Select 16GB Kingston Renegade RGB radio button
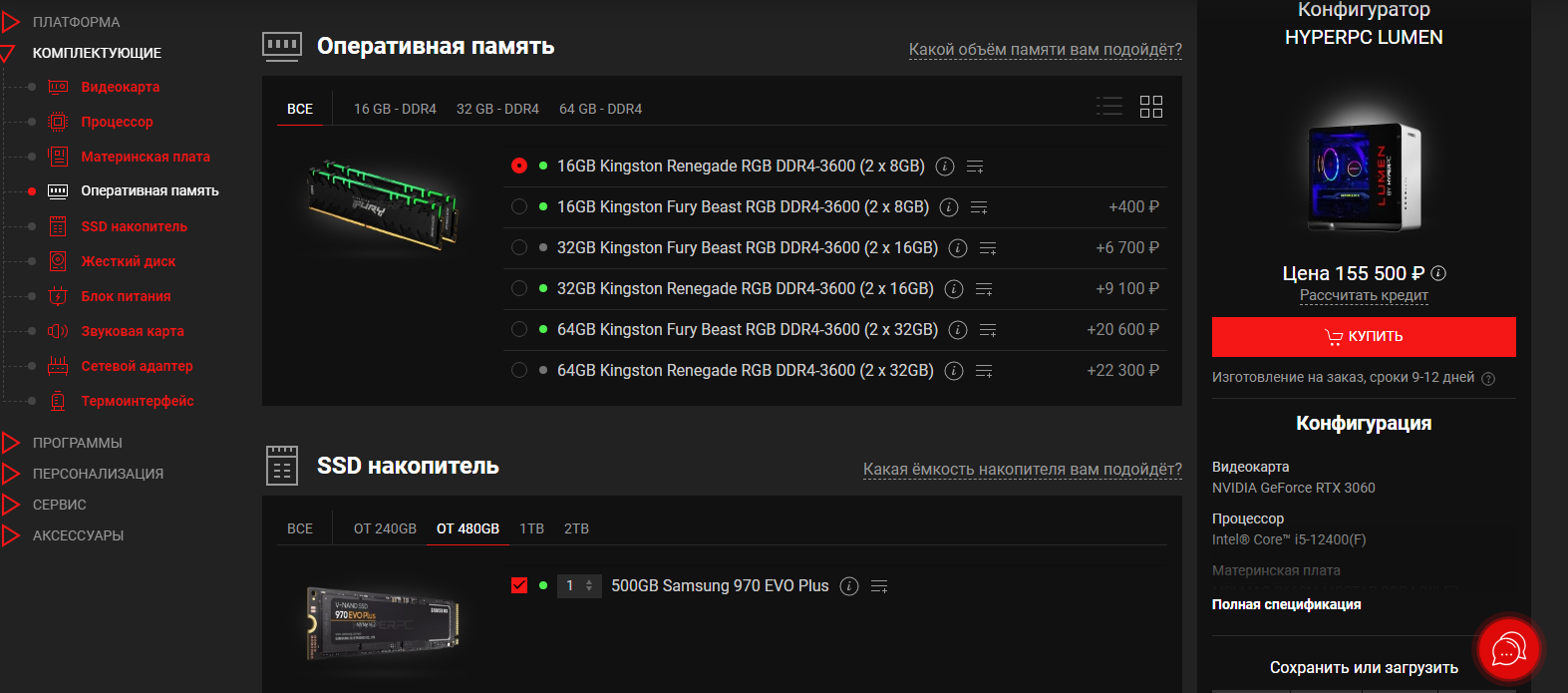Screen dimensions: 1568x693 click(519, 166)
